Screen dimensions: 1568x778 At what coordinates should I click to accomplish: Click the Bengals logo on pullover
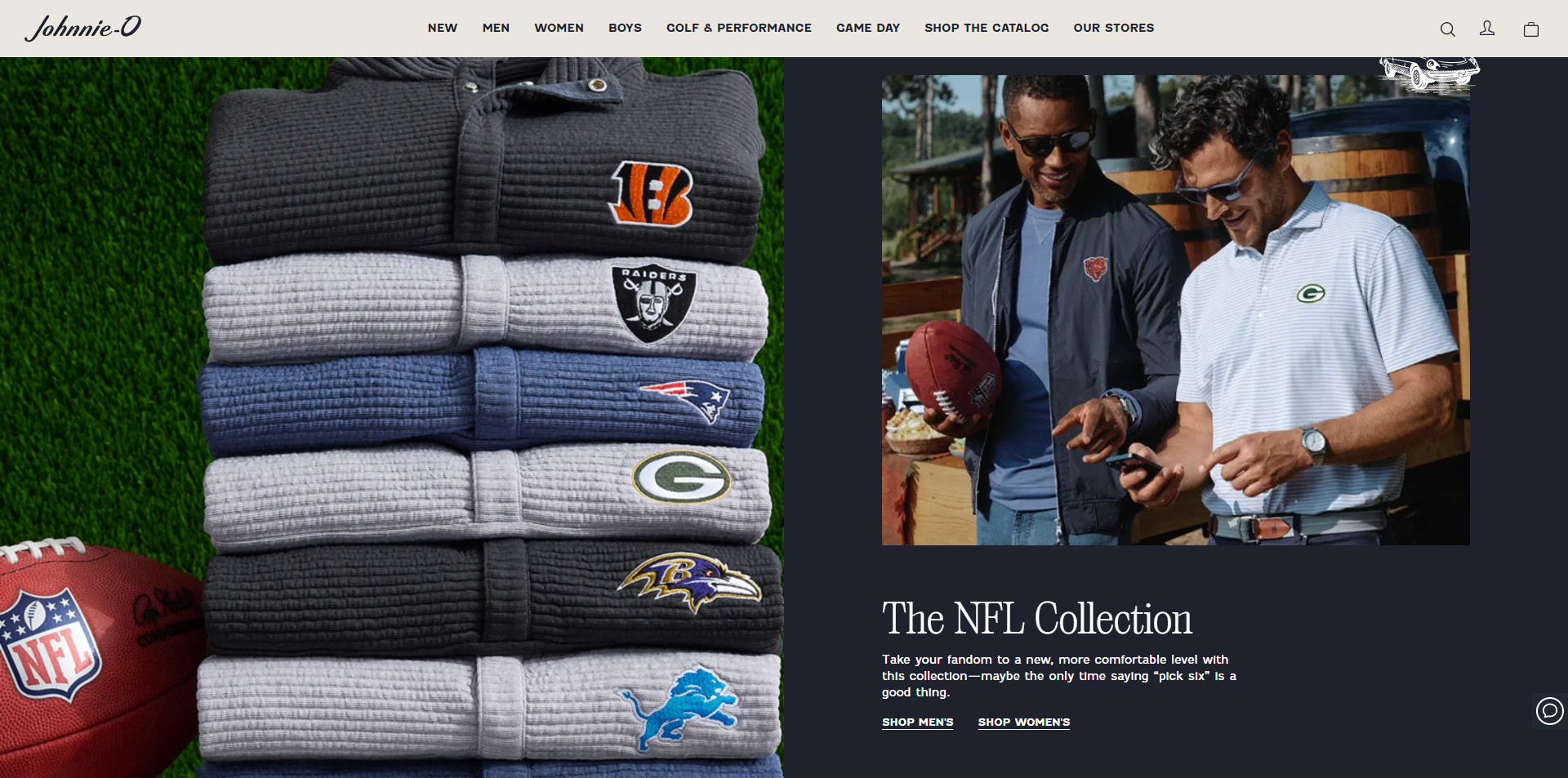(651, 193)
